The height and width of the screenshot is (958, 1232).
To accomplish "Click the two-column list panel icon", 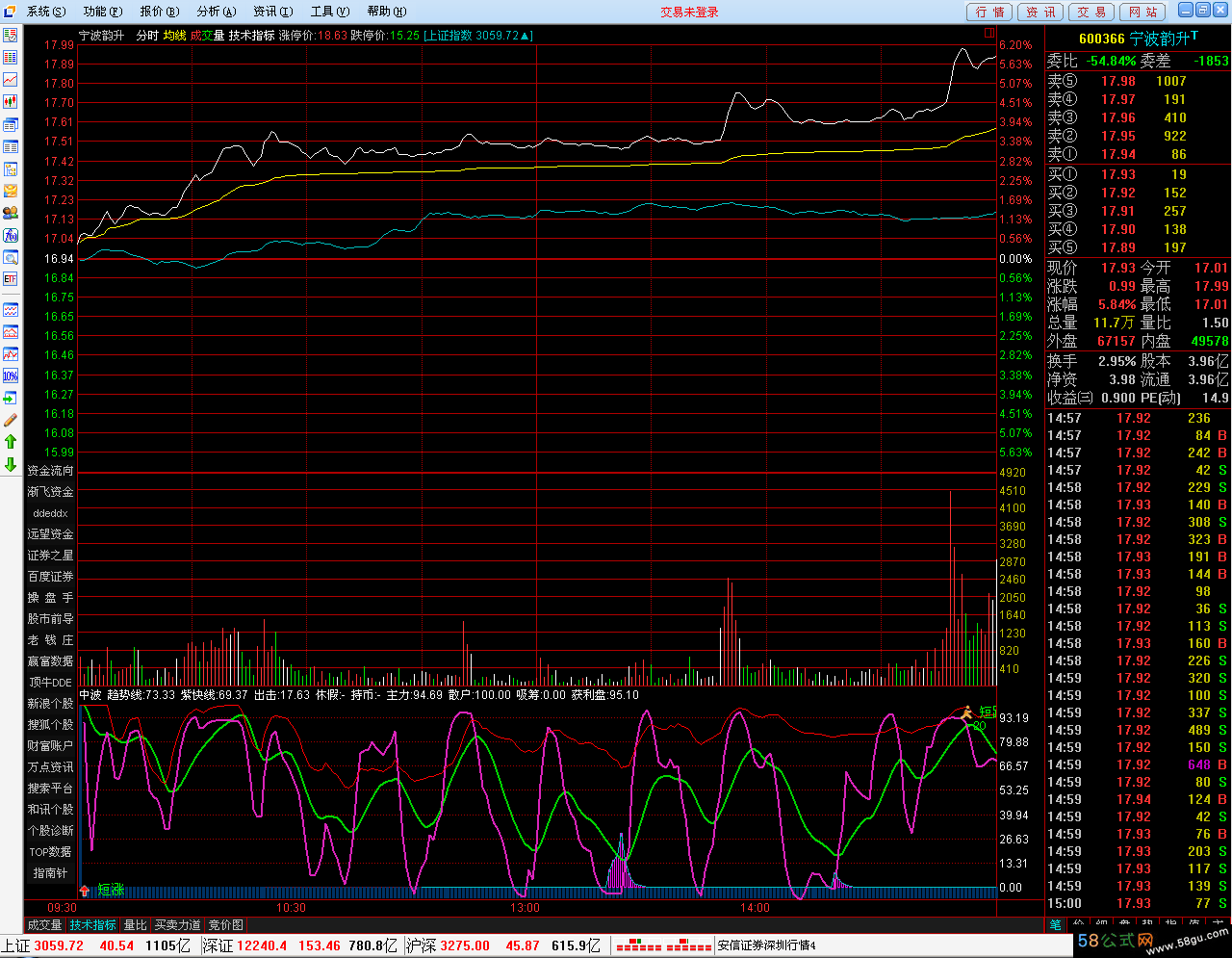I will tap(11, 146).
